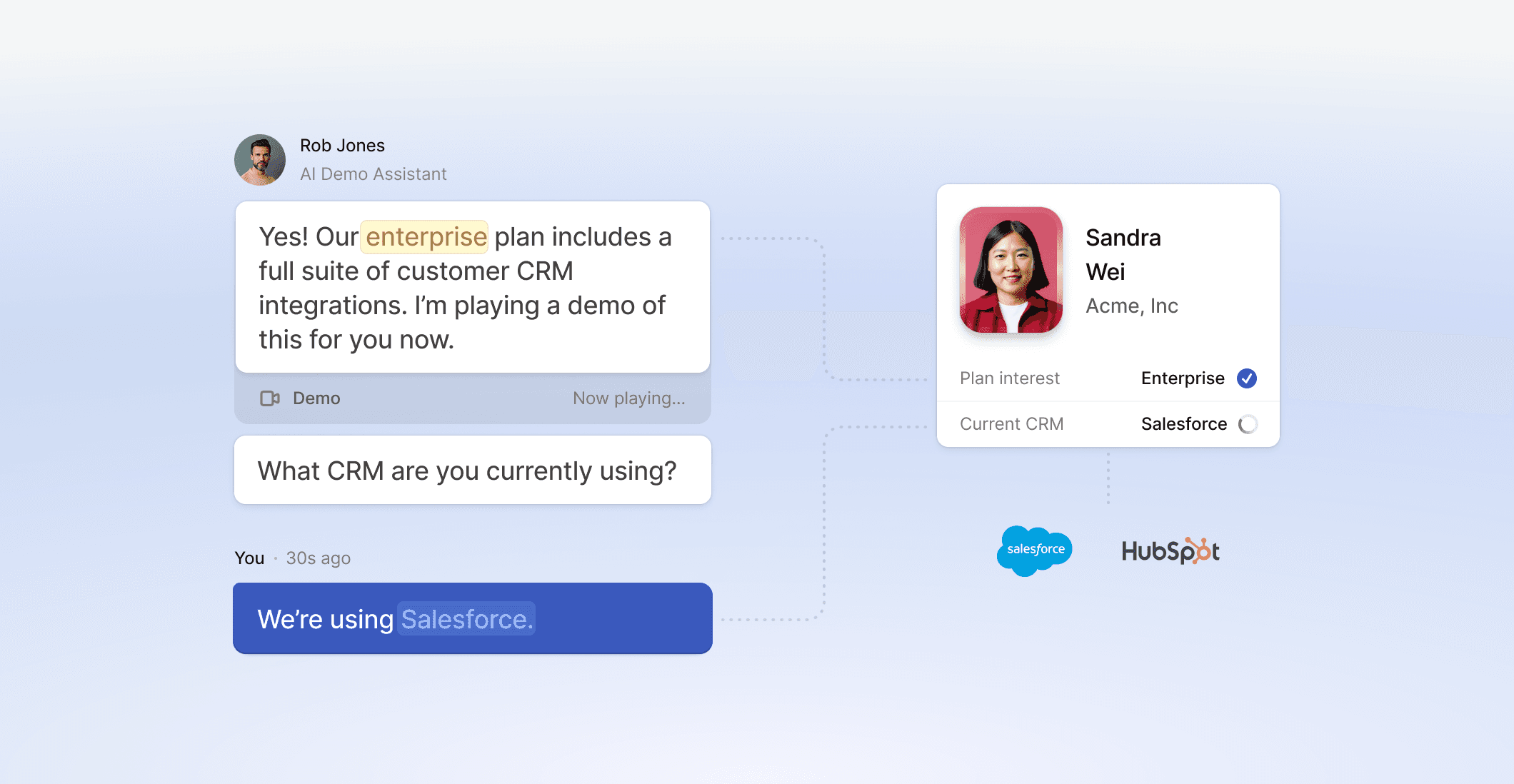The height and width of the screenshot is (784, 1514).
Task: Click the highlighted word Salesforce in your reply
Action: point(465,618)
